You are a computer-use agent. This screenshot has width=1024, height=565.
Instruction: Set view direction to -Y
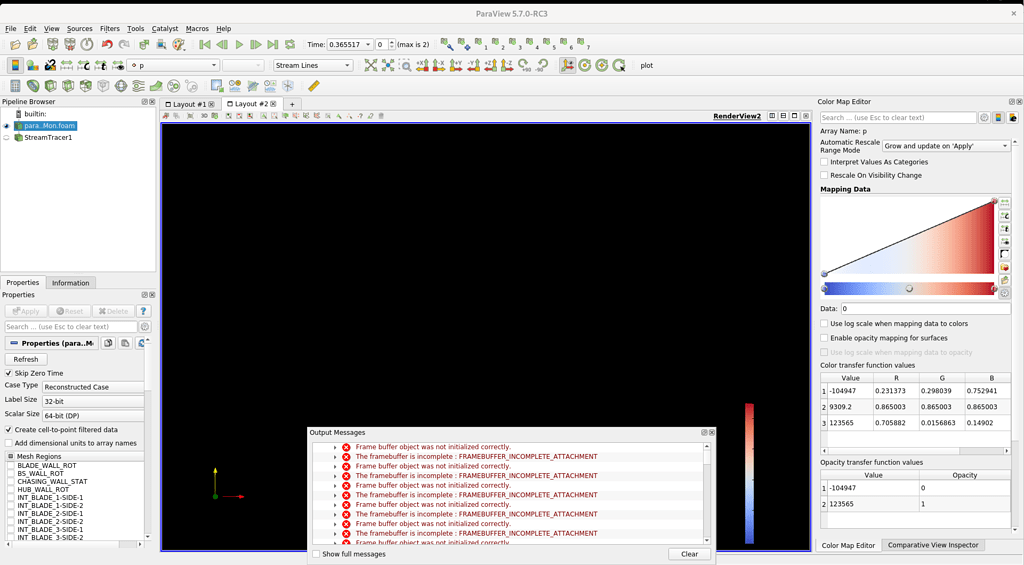[473, 65]
